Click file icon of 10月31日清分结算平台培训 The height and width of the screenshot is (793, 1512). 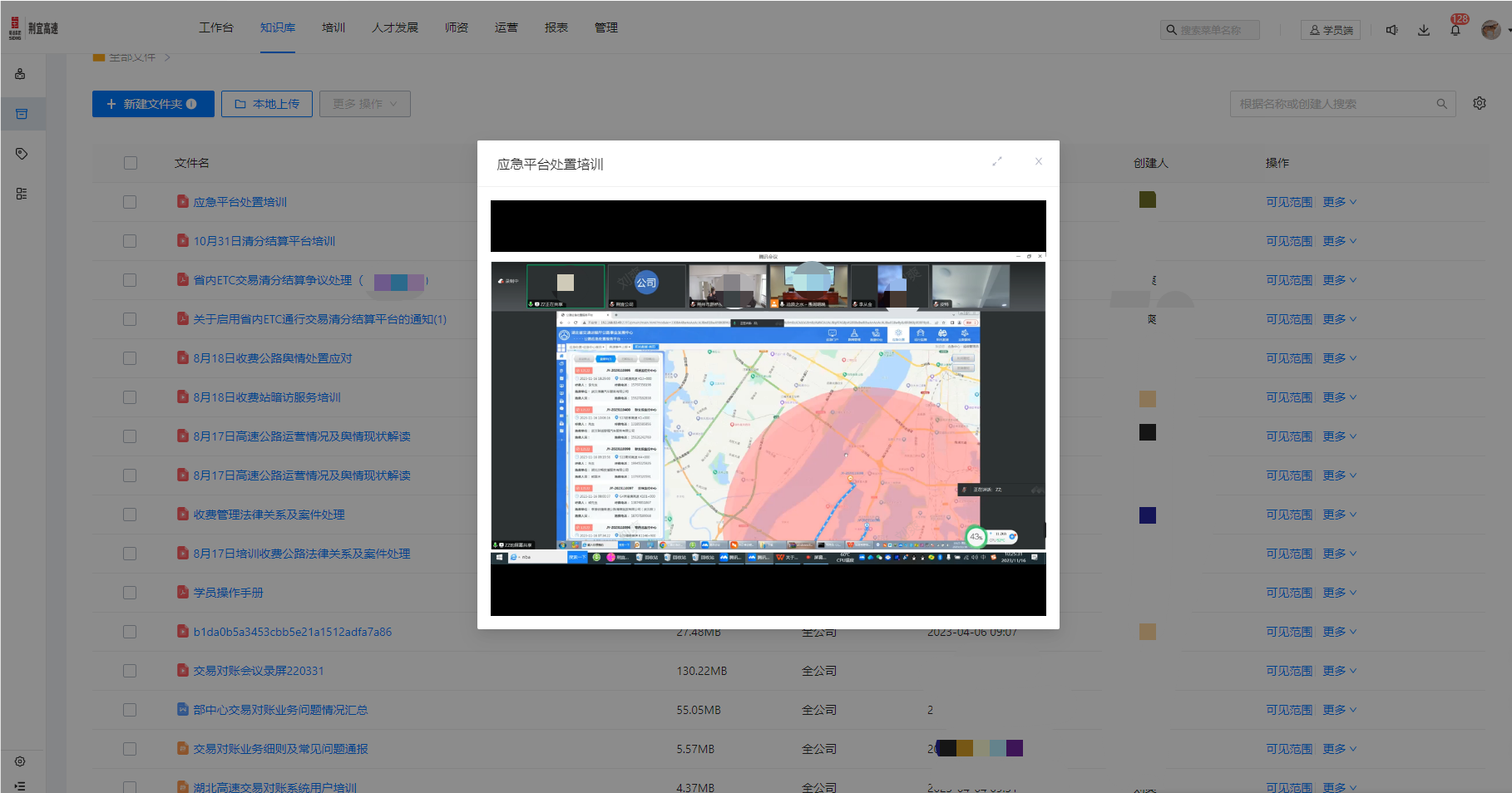[x=183, y=240]
